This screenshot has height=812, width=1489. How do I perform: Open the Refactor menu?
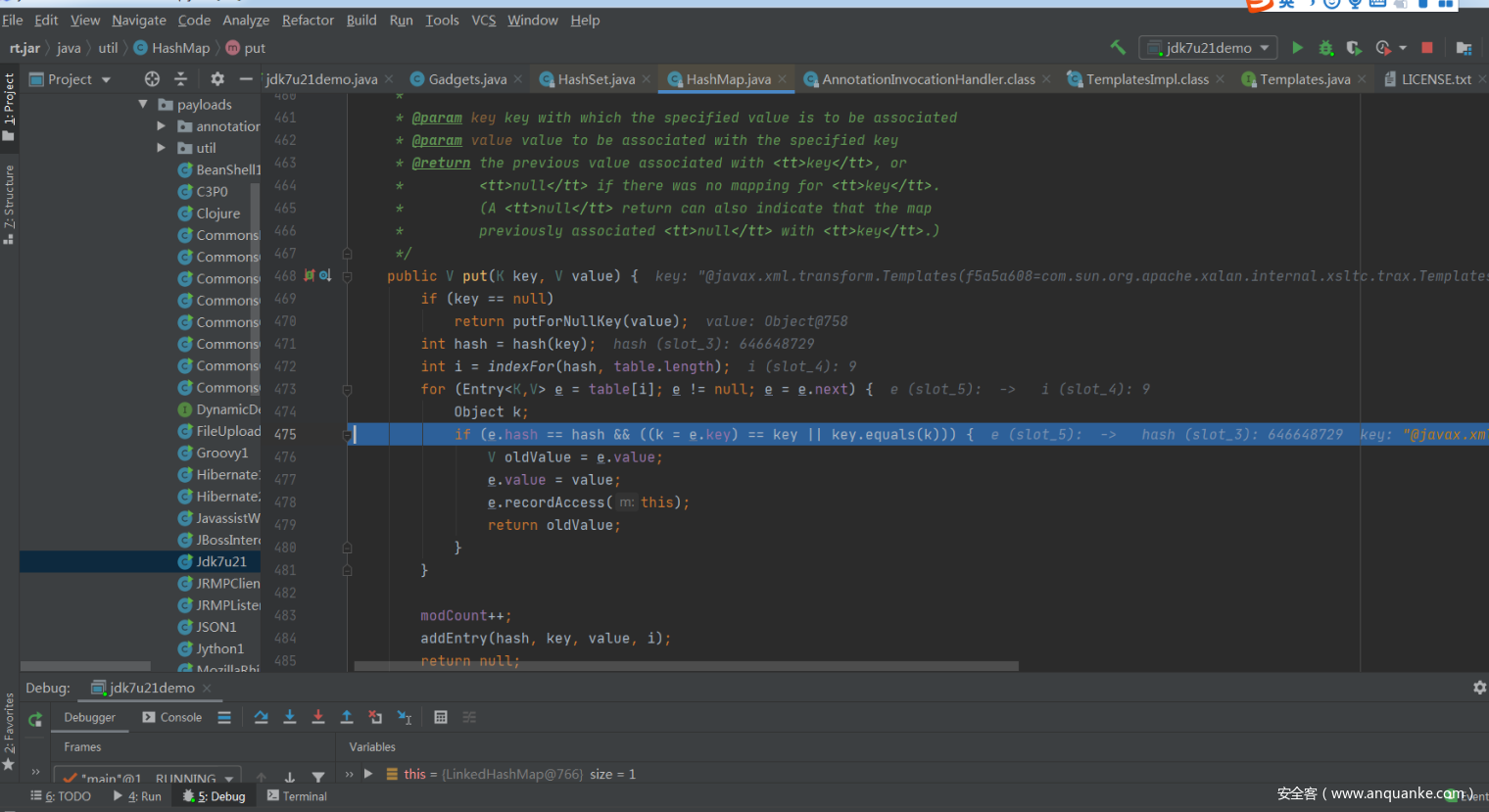(x=308, y=20)
